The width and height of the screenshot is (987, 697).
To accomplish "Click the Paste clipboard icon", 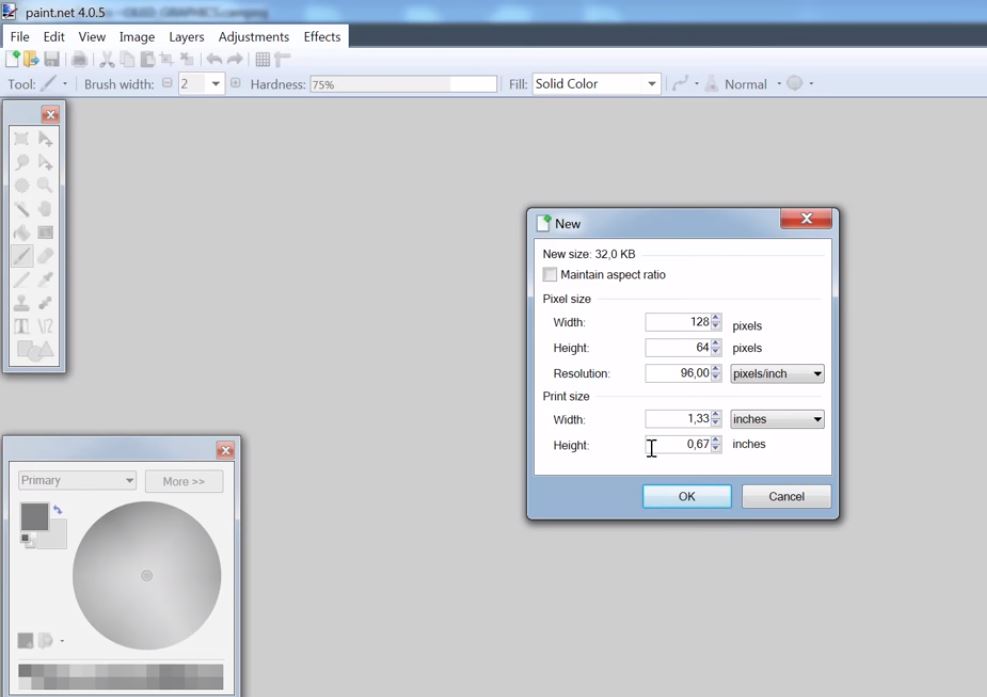I will pos(147,59).
